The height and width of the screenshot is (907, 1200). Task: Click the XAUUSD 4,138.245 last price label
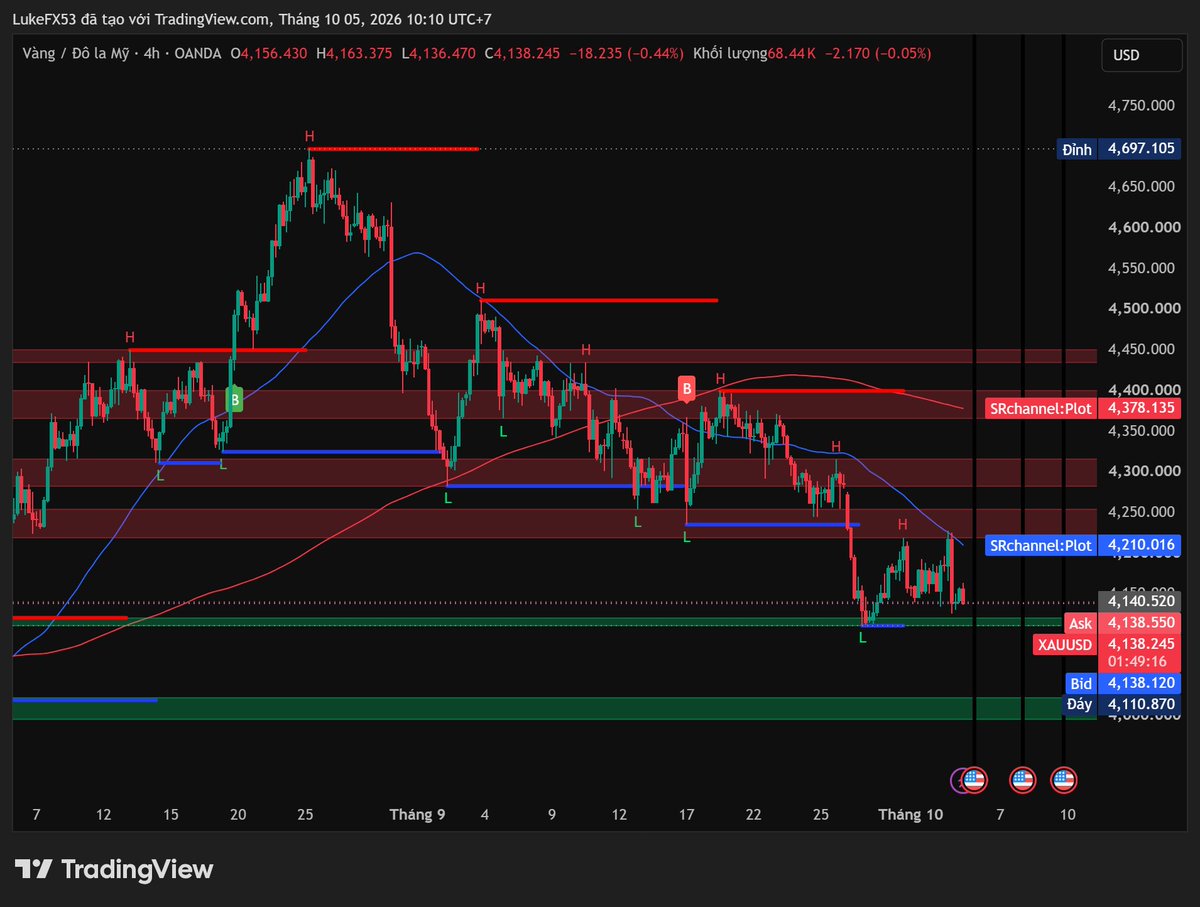(1106, 645)
